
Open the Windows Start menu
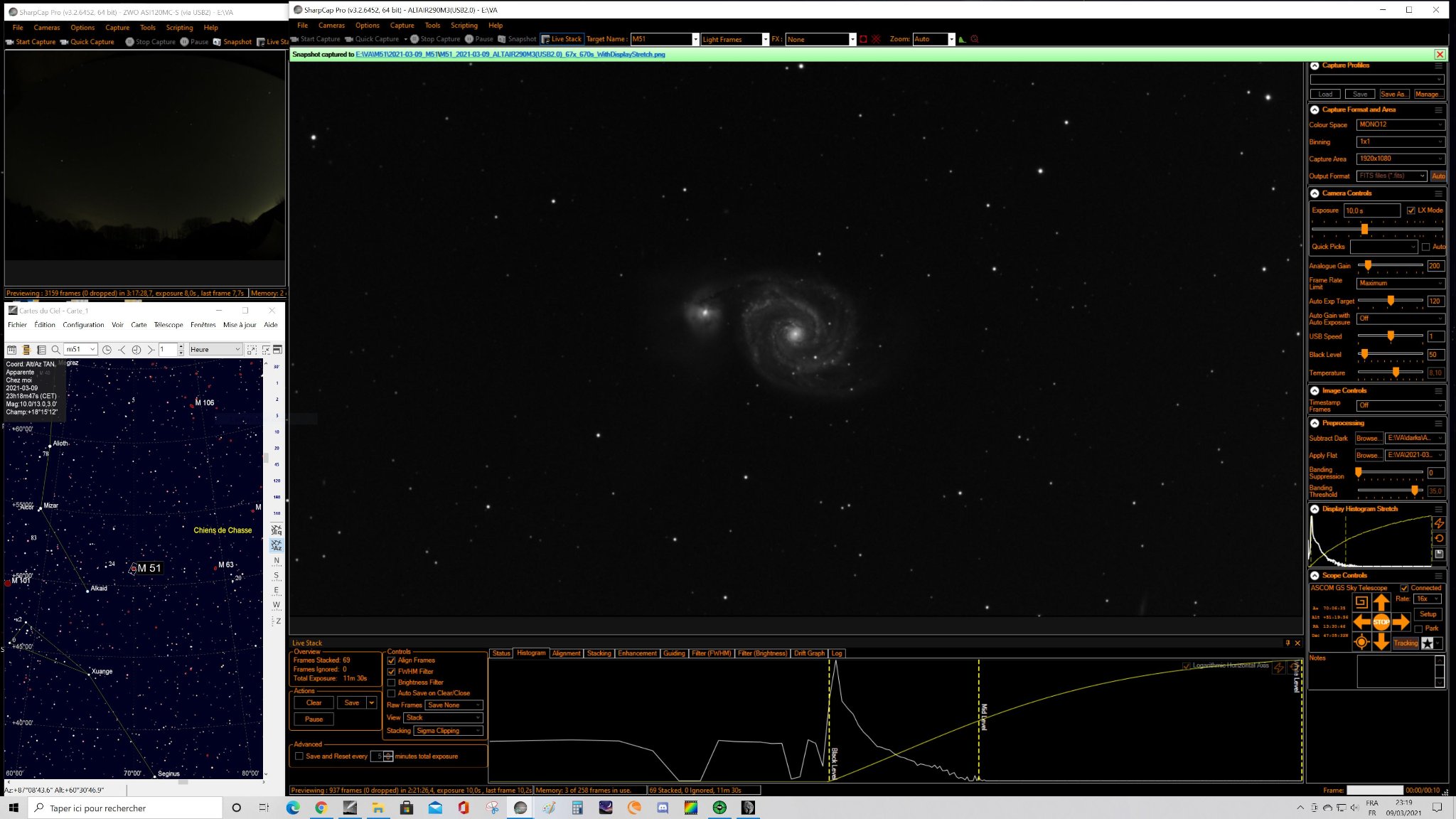click(13, 808)
